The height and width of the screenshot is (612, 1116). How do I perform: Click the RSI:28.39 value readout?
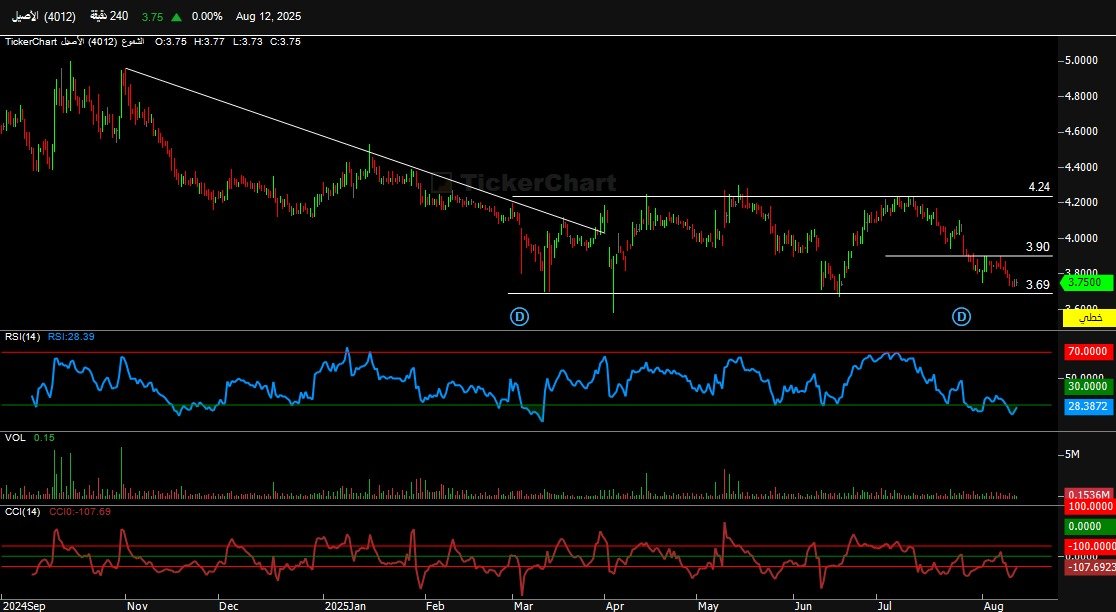(x=71, y=337)
